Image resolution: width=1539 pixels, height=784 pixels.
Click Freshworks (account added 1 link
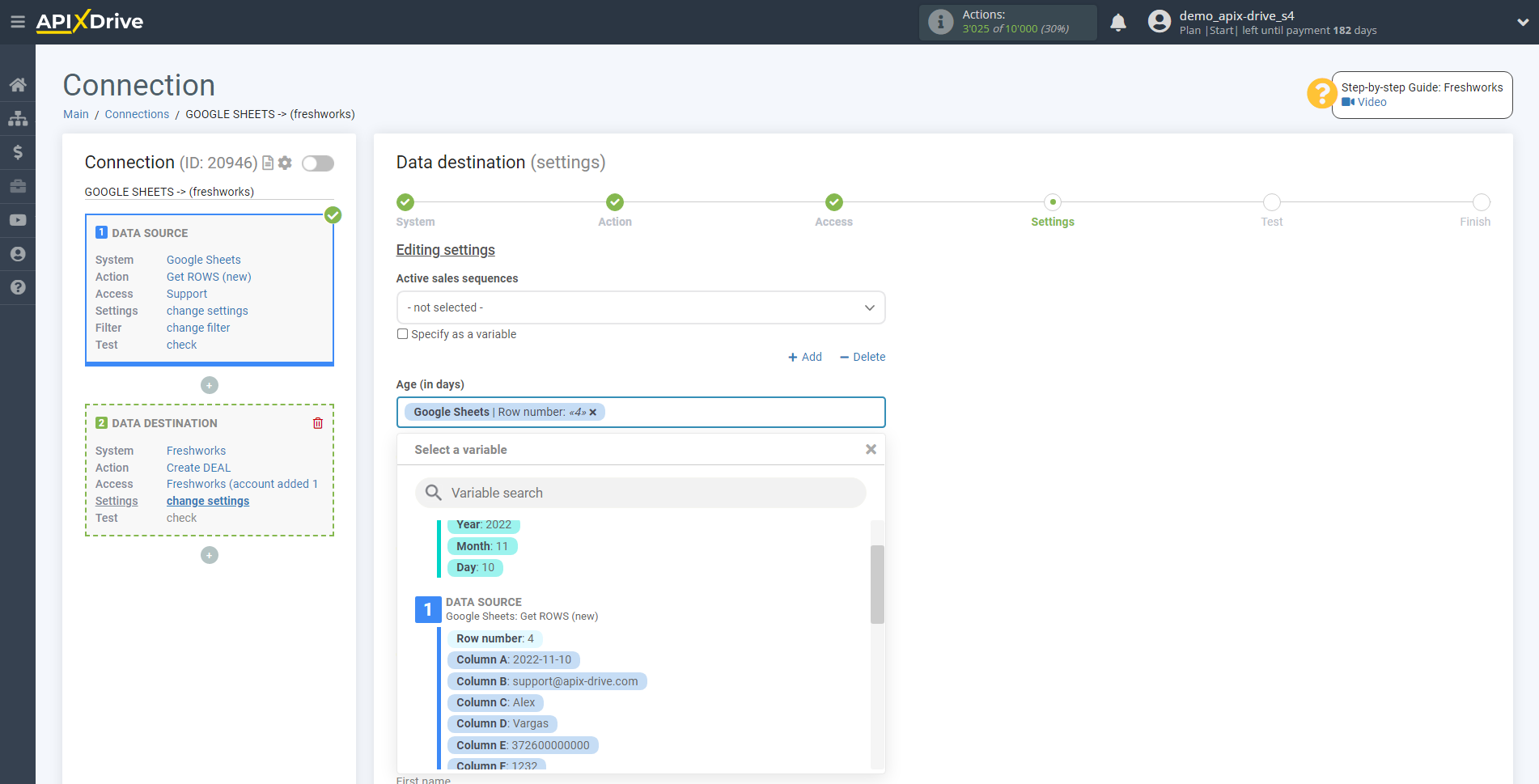pyautogui.click(x=242, y=484)
